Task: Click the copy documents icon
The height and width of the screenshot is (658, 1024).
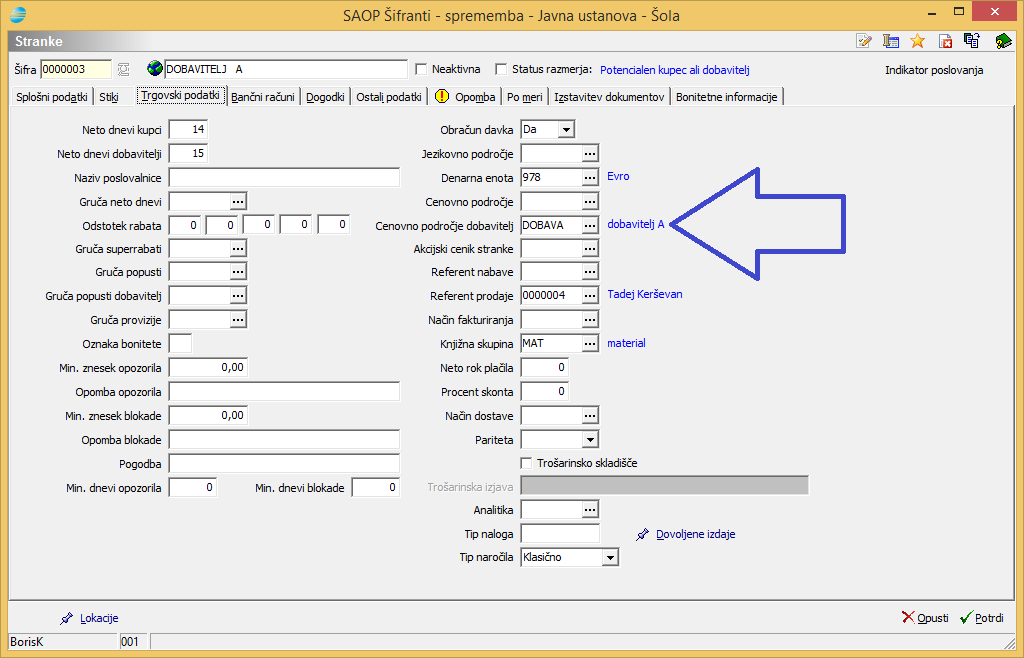Action: pyautogui.click(x=972, y=41)
